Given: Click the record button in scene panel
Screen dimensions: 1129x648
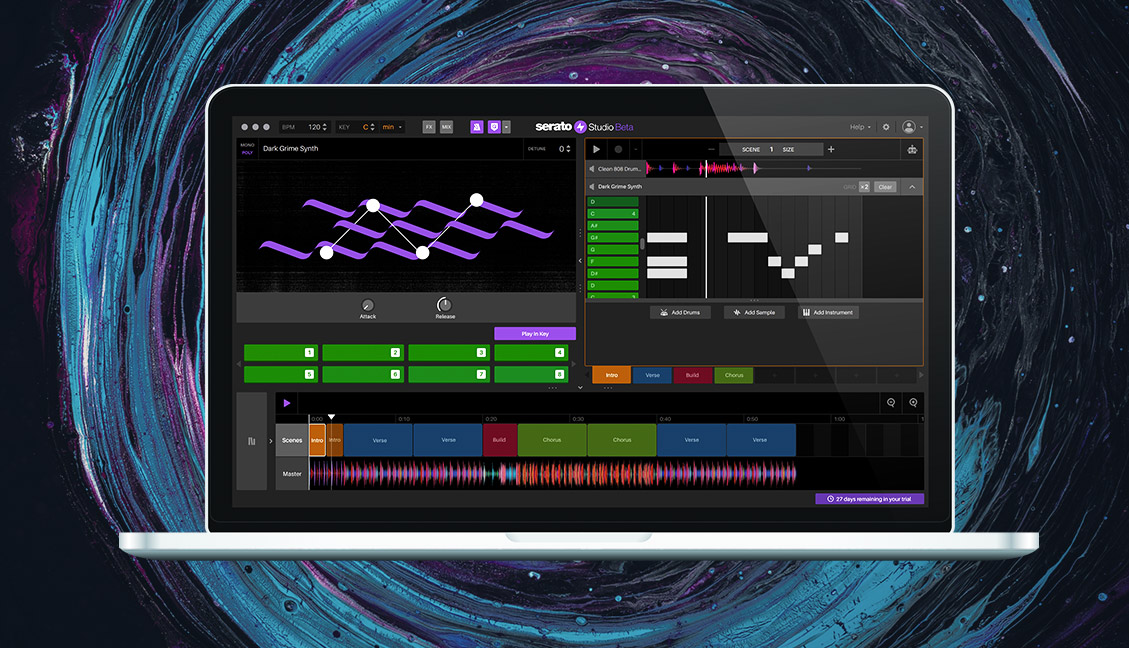Looking at the screenshot, I should (618, 150).
